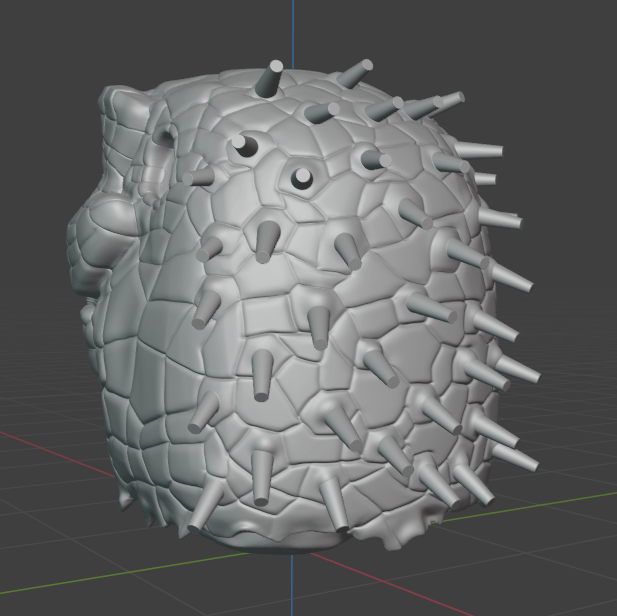Screen dimensions: 617x616
Task: Click the empty grid floor at lower right
Action: pyautogui.click(x=540, y=570)
